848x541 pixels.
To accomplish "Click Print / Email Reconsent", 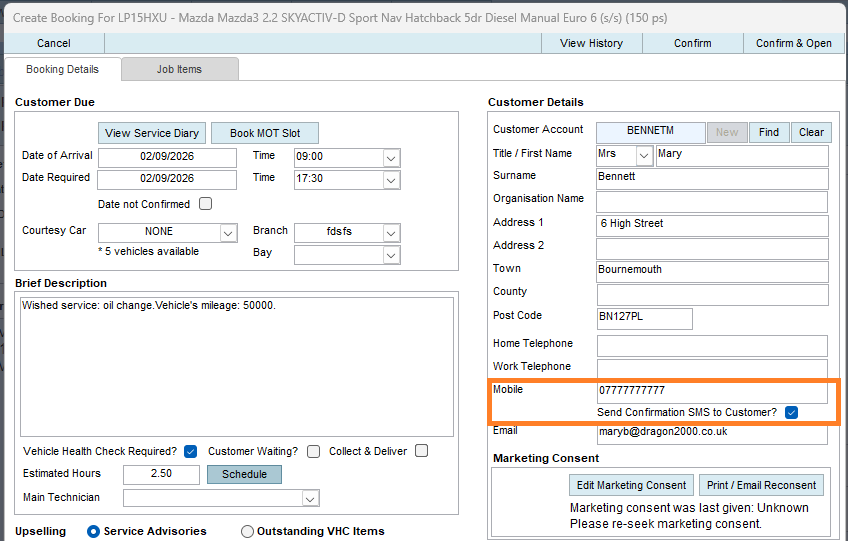I will point(761,485).
